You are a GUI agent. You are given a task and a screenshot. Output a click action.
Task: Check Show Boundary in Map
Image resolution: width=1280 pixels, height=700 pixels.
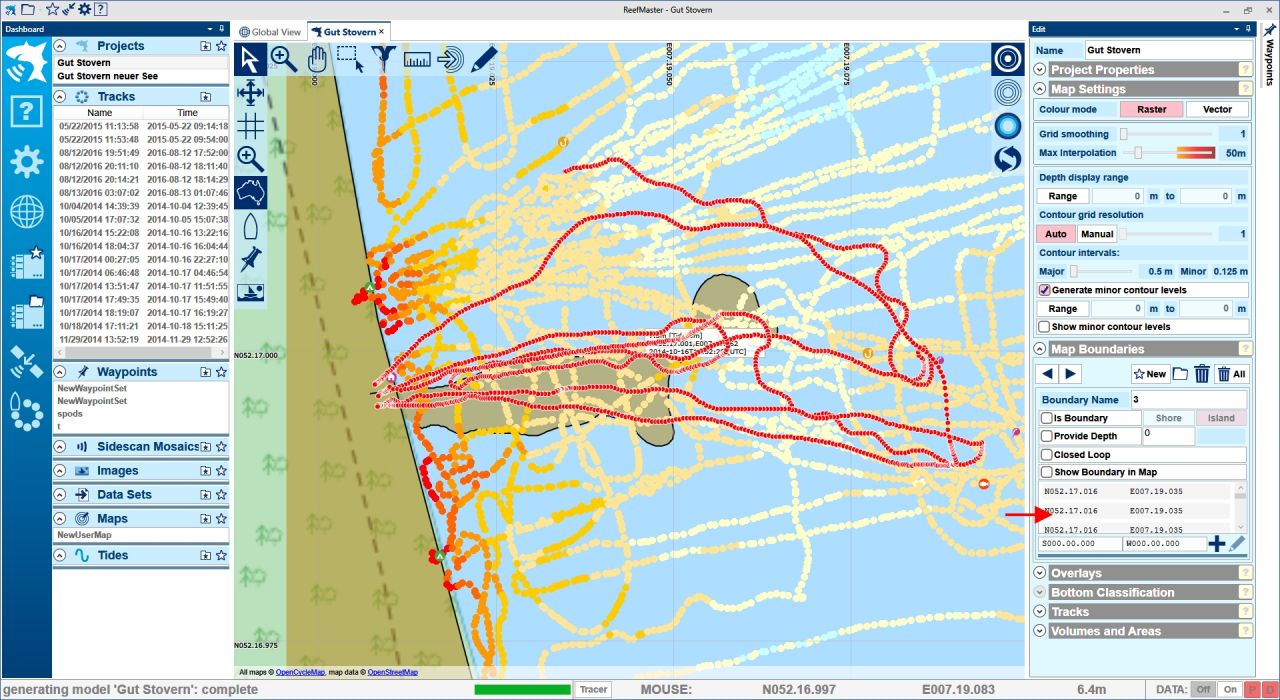point(1046,472)
